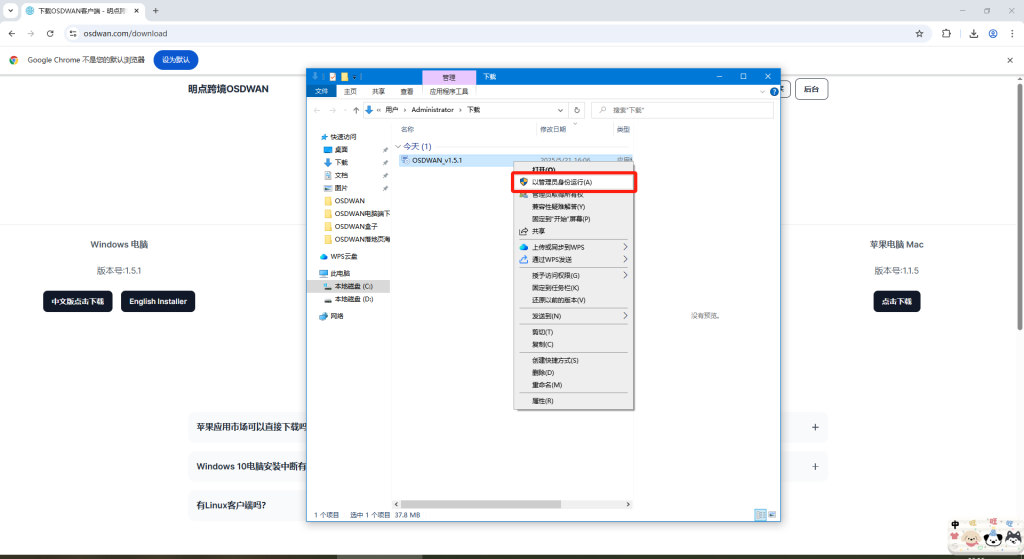1024x559 pixels.
Task: Switch to large icons view in status bar
Action: coord(771,515)
